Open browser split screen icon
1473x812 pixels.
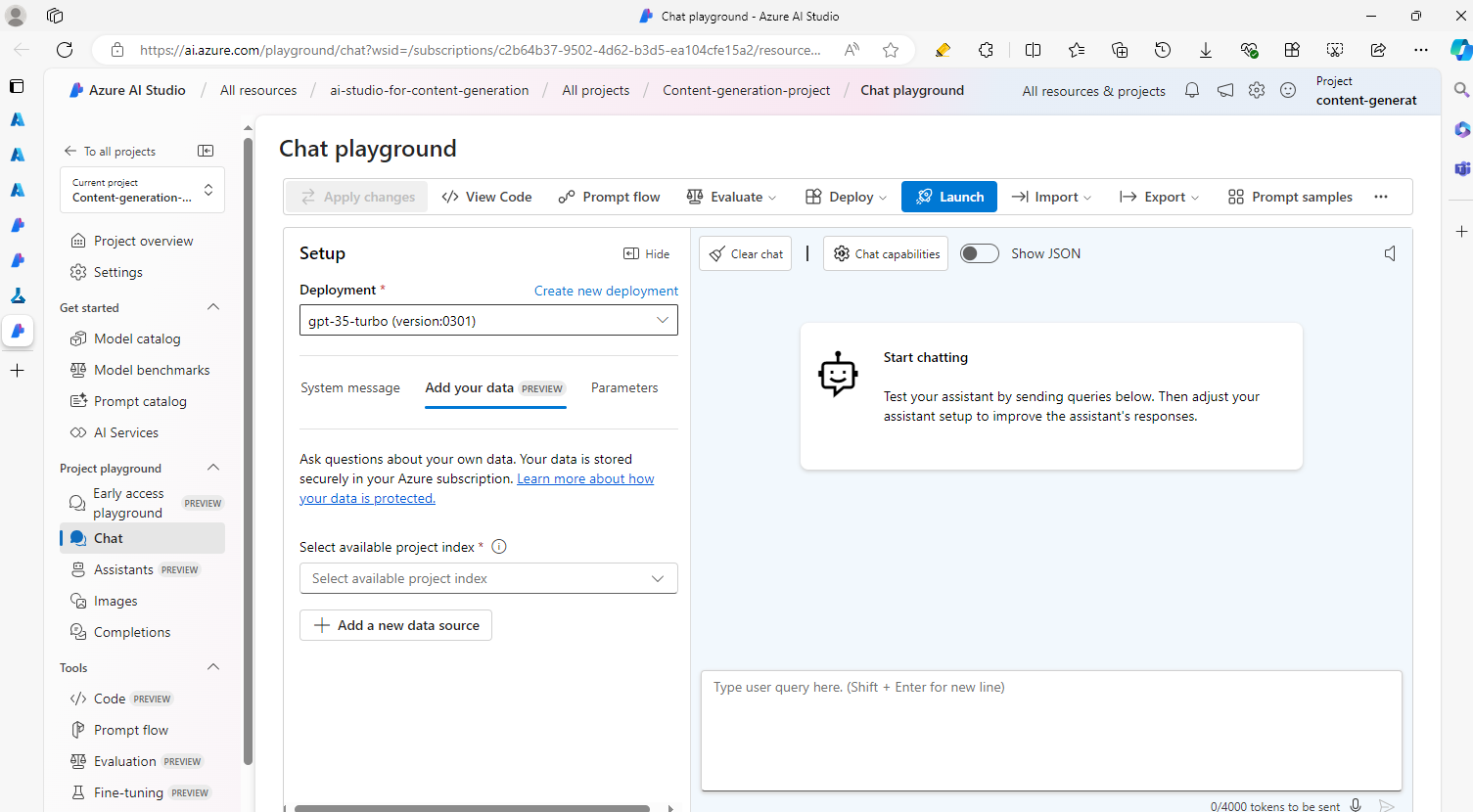pyautogui.click(x=1033, y=50)
